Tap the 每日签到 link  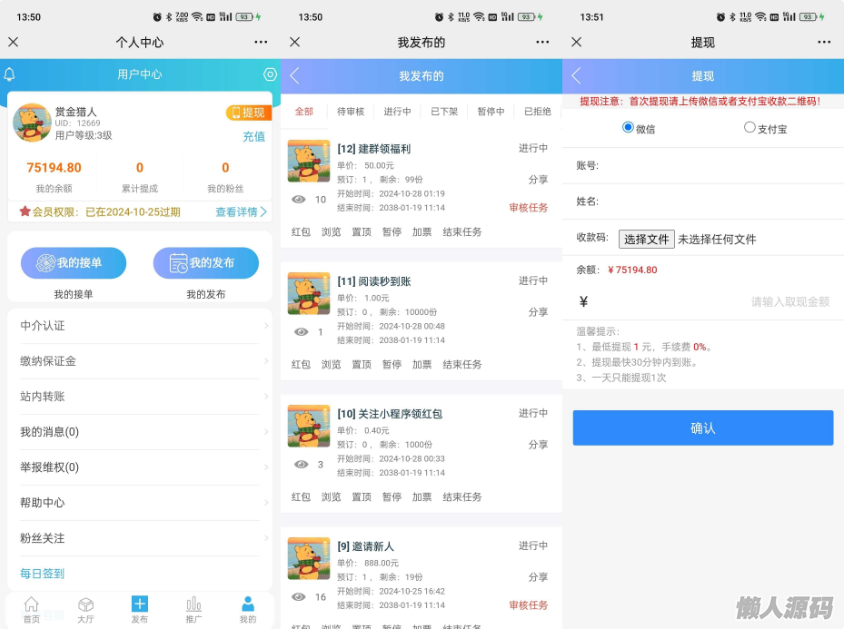[42, 573]
